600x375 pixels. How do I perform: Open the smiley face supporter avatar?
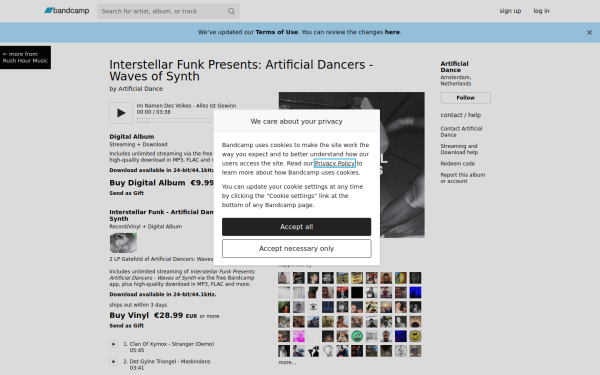point(415,336)
